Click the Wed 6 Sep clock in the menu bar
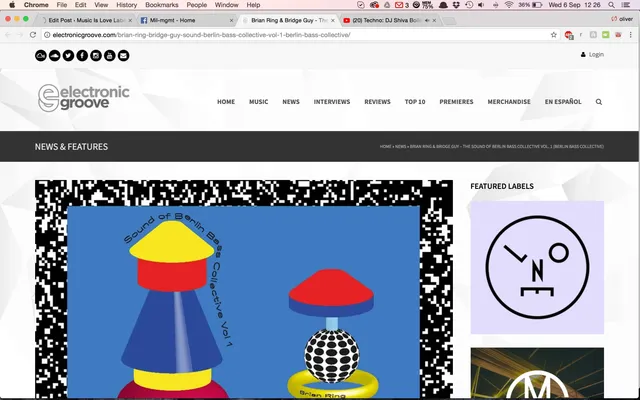 click(575, 5)
